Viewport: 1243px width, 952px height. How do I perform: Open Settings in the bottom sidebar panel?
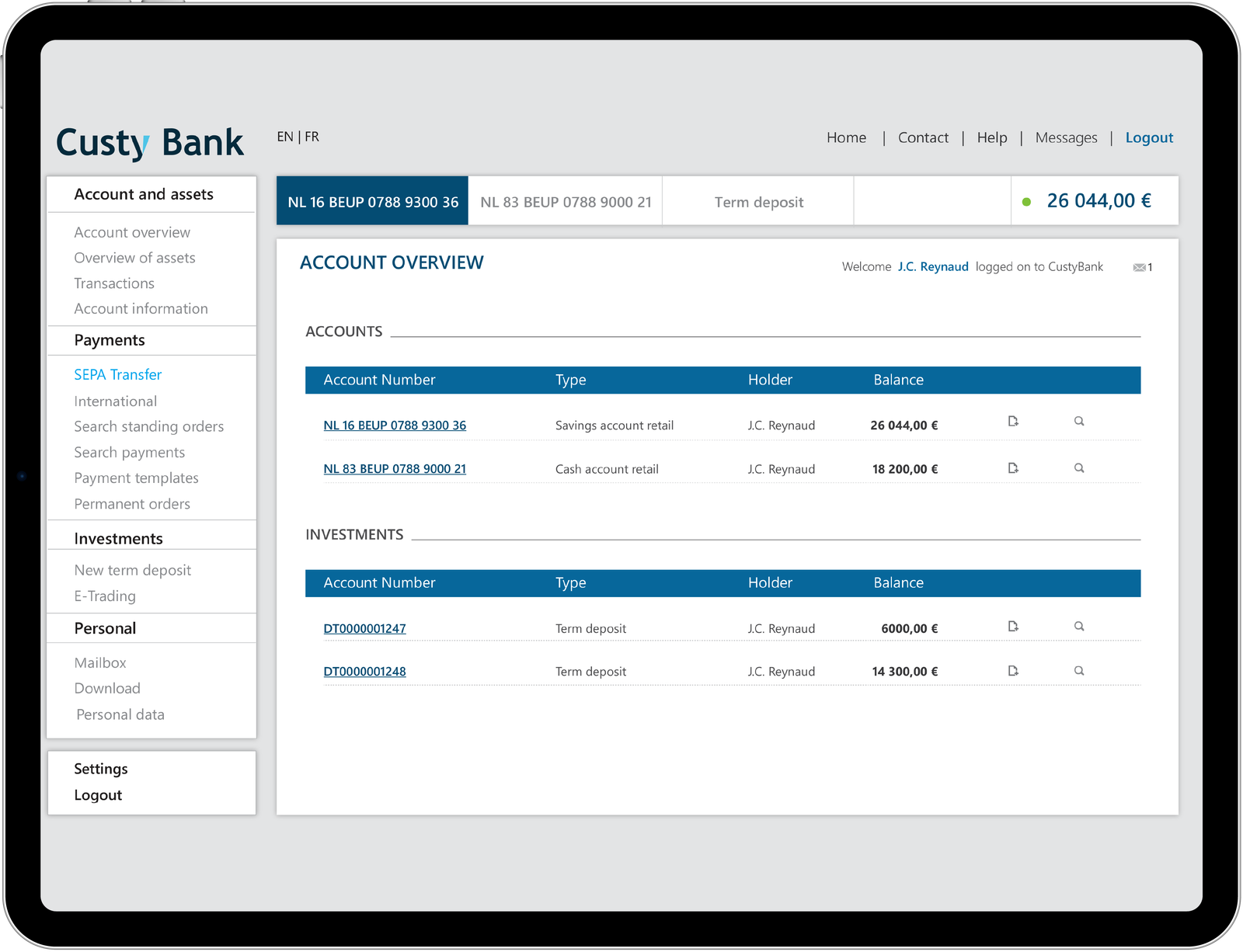pos(101,769)
